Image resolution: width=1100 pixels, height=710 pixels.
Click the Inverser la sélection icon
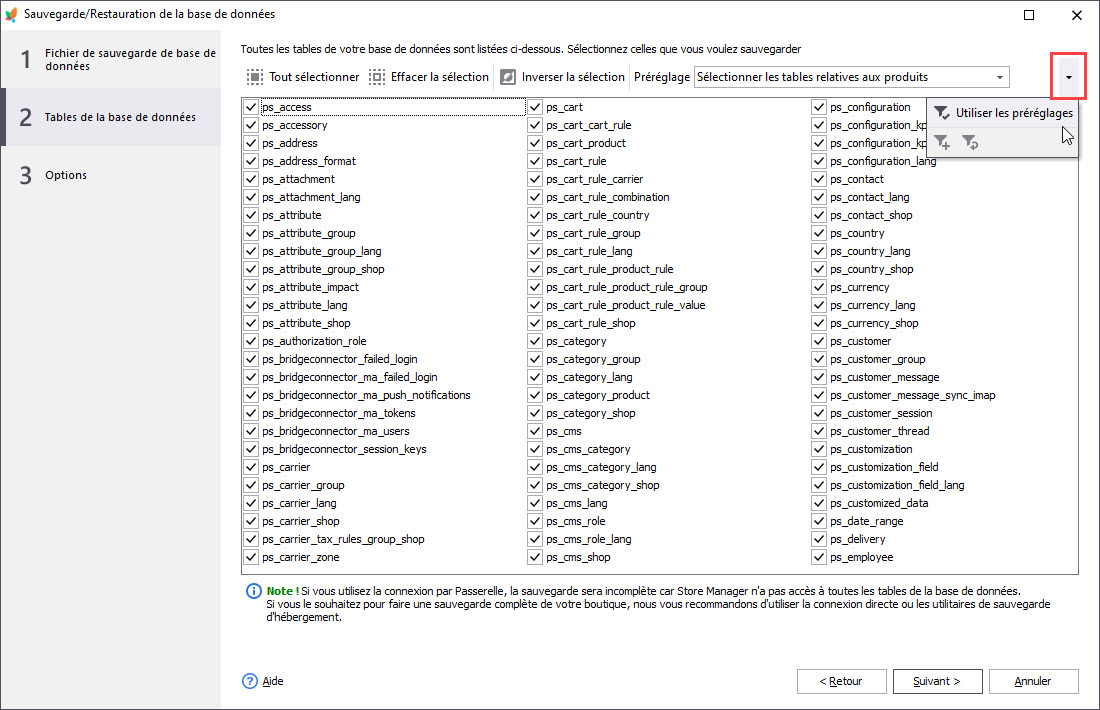point(508,76)
